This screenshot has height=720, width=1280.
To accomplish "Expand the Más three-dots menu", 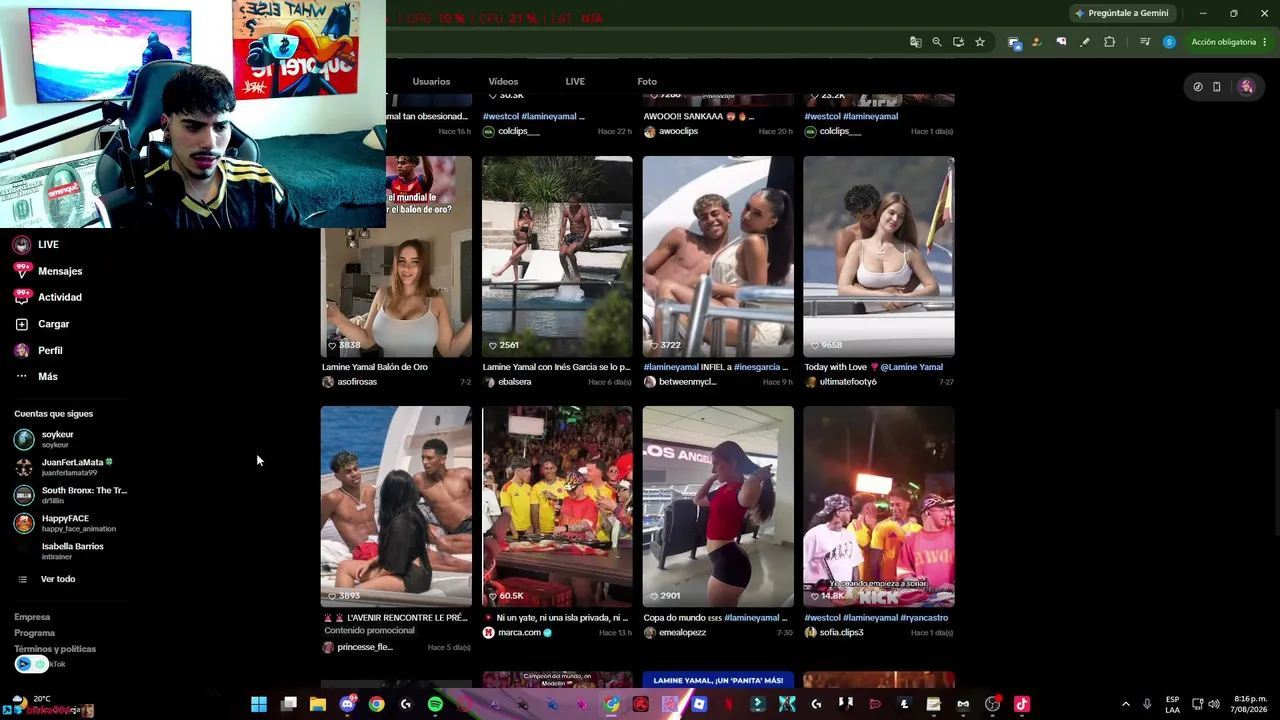I will [x=22, y=377].
